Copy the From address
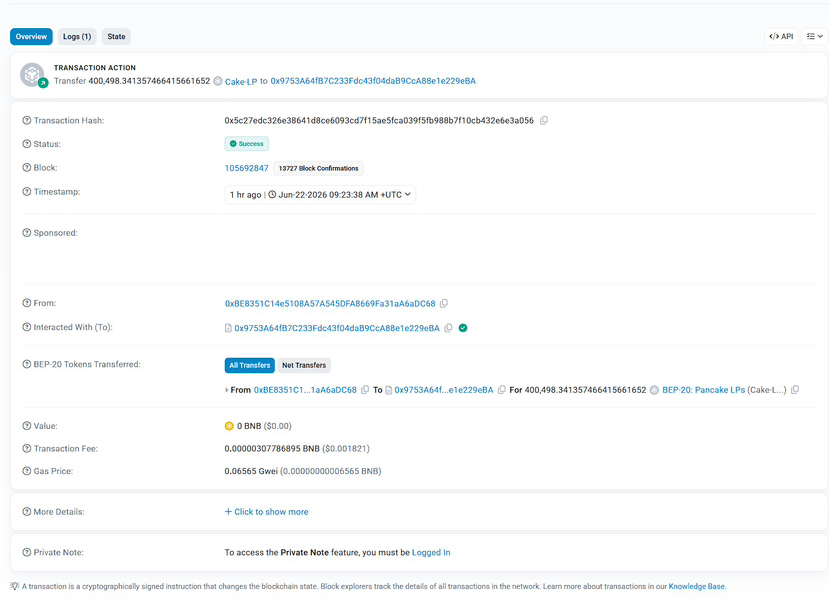The height and width of the screenshot is (599, 829). (x=444, y=303)
